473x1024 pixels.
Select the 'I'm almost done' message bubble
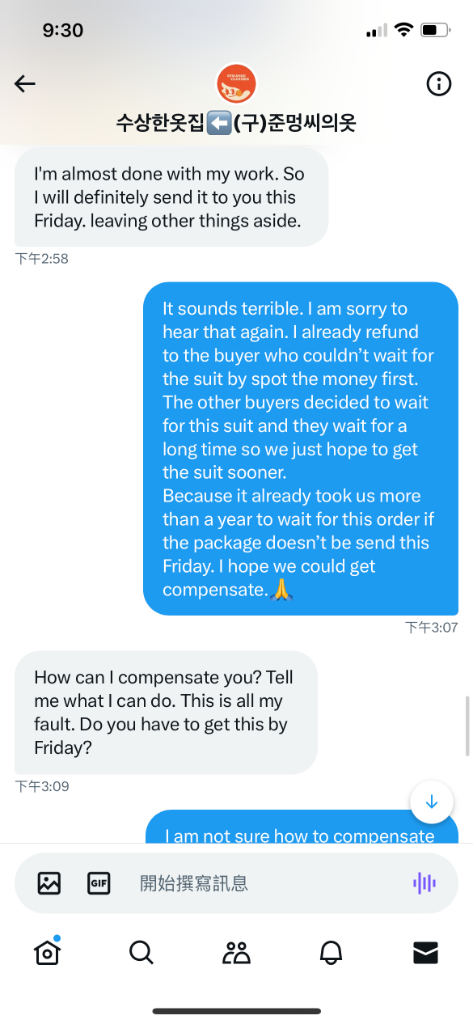coord(171,197)
